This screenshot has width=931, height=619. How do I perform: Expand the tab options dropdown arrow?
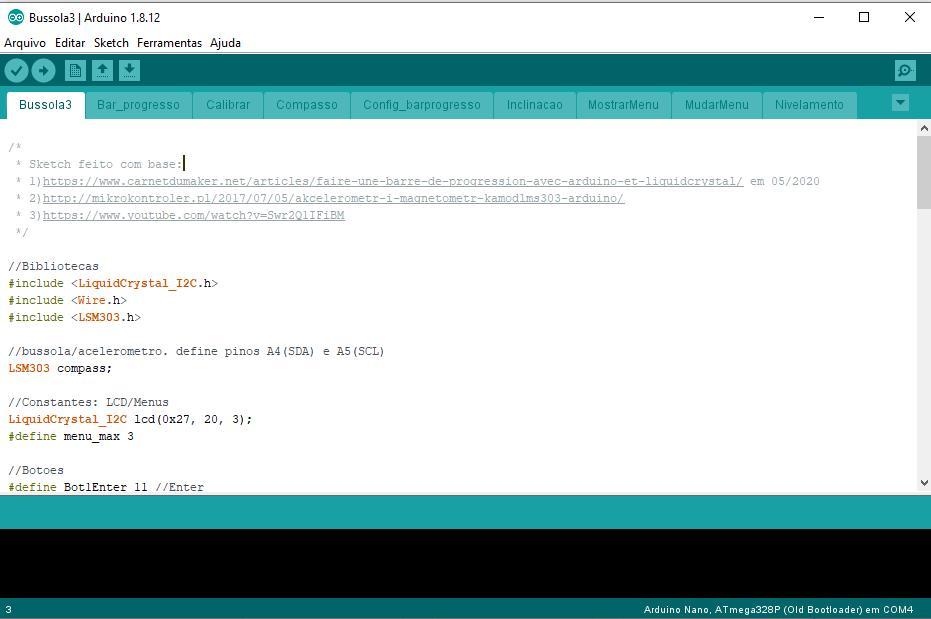pos(900,103)
